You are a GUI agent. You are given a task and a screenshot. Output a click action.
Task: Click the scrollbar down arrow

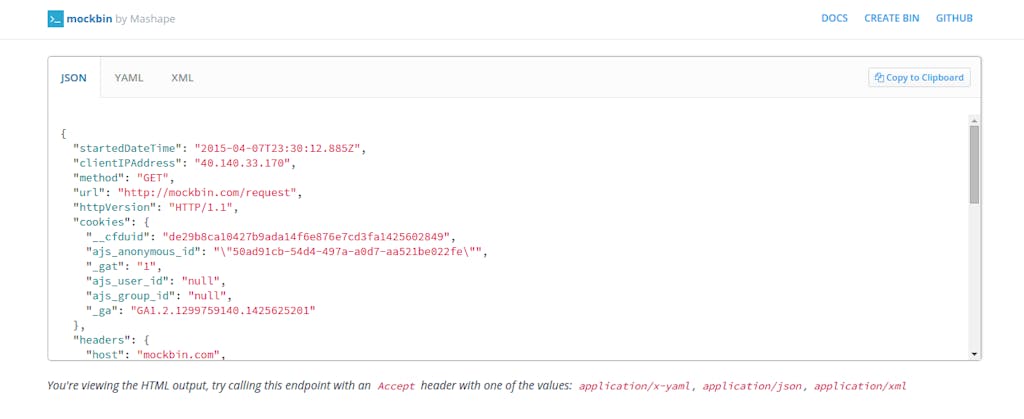[x=974, y=354]
